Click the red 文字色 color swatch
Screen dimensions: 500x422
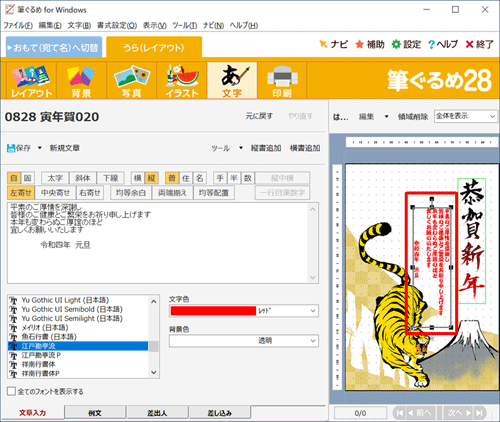213,311
